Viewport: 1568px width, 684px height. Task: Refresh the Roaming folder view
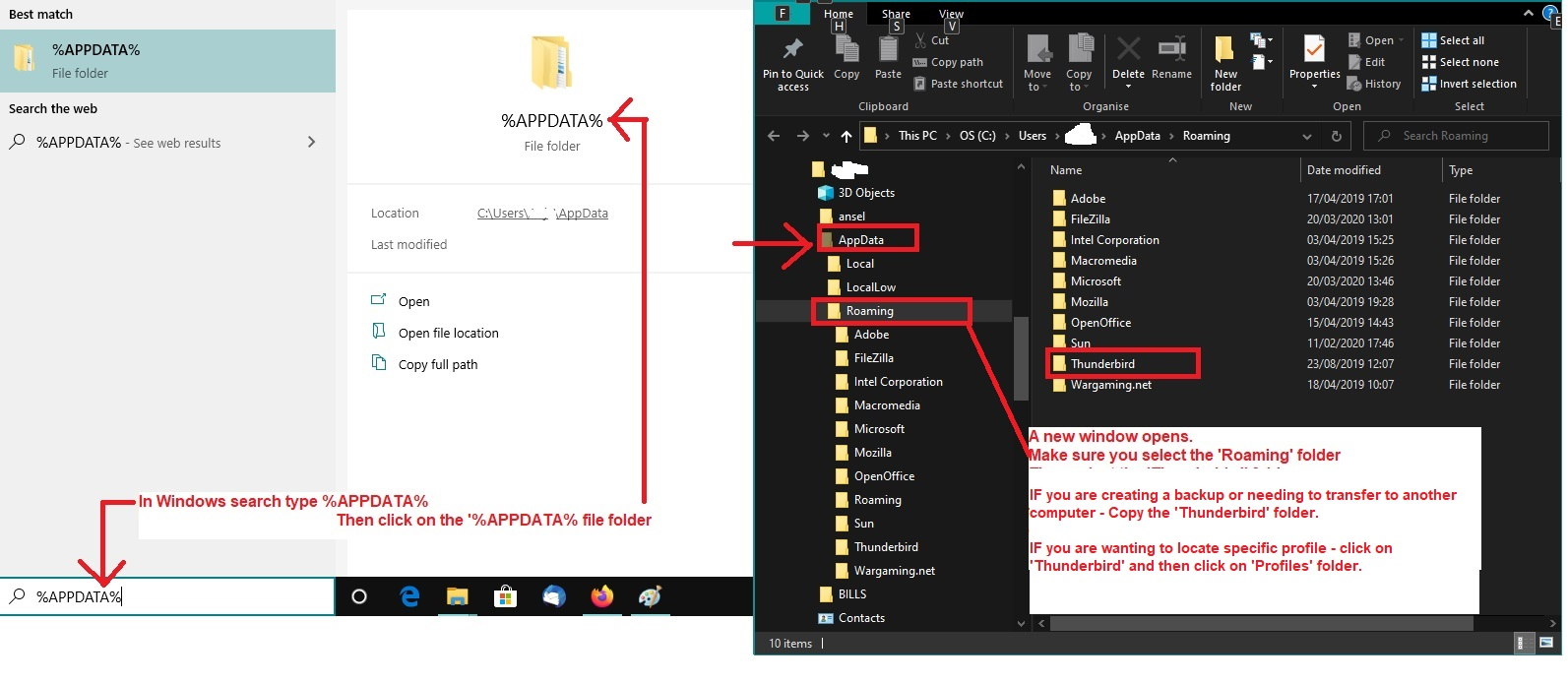(1336, 137)
